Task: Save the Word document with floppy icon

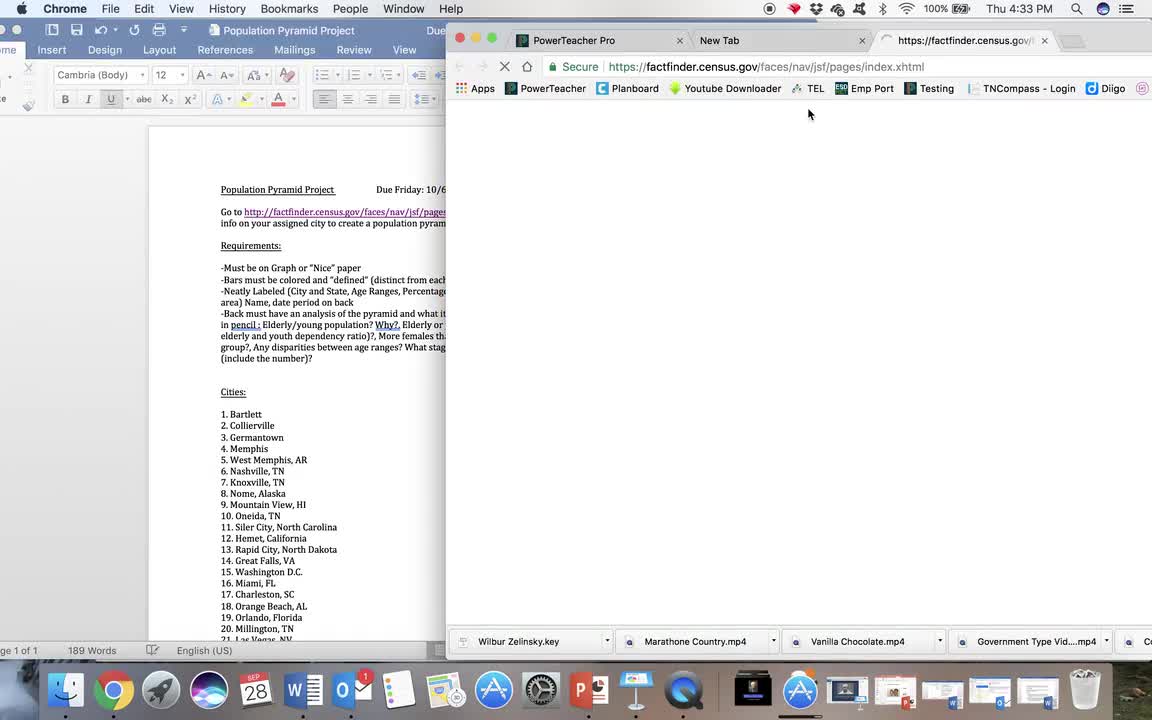Action: [76, 30]
